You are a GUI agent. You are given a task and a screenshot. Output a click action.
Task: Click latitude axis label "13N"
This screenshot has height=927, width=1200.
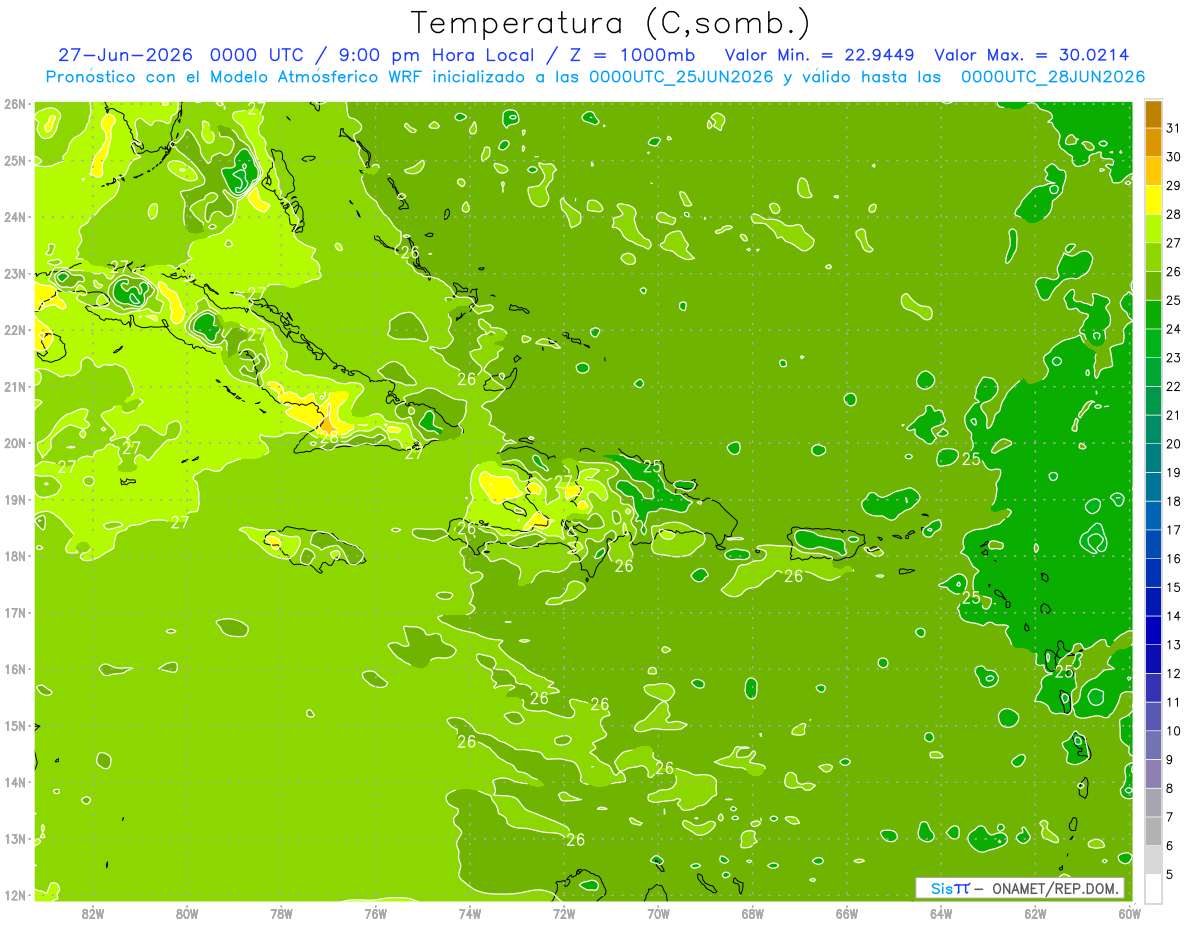point(14,838)
